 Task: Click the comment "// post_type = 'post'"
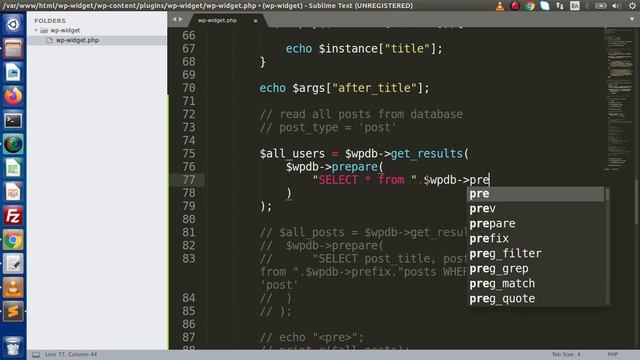[x=328, y=127]
